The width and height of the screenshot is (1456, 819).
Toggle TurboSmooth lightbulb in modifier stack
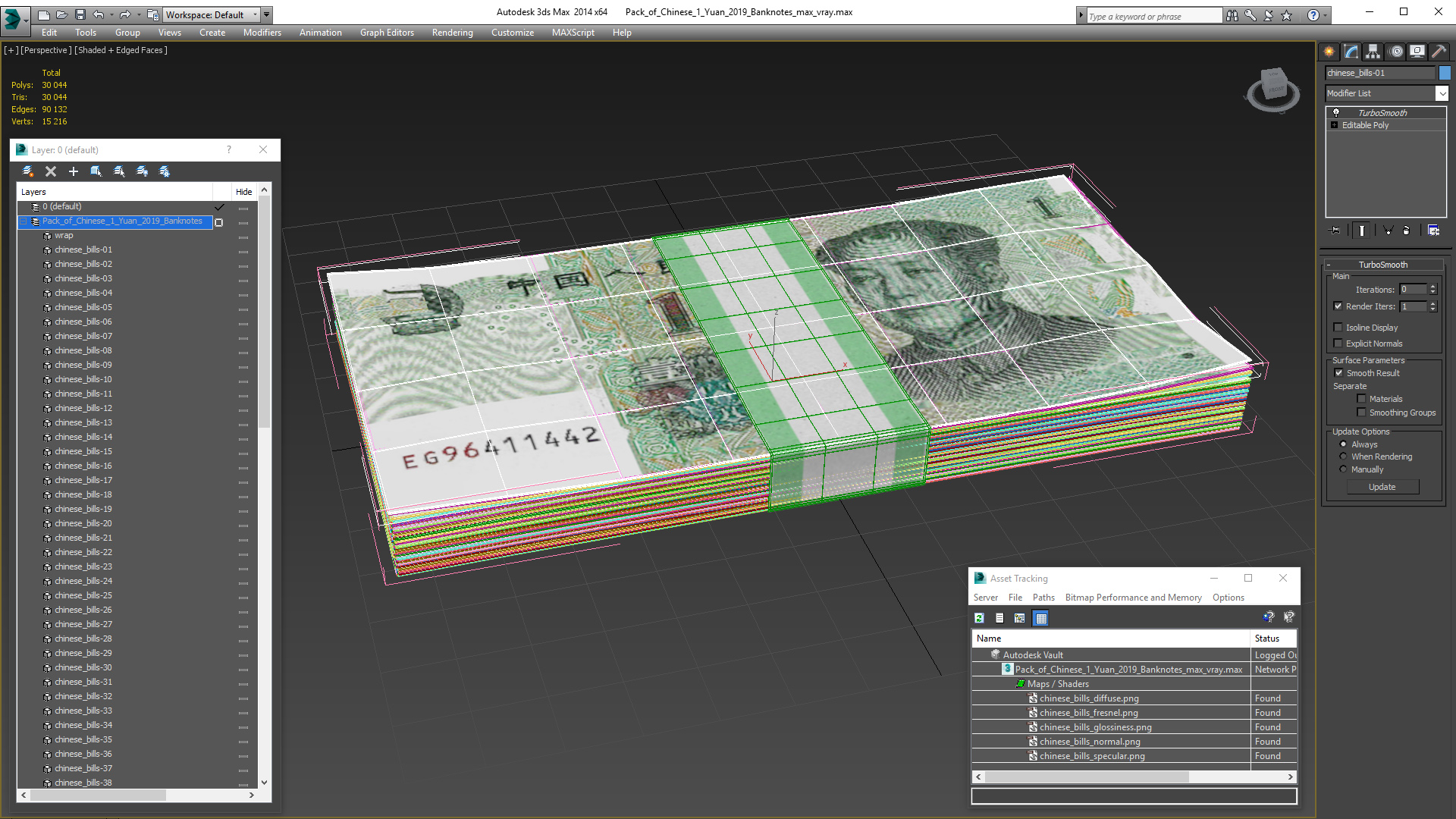[x=1336, y=112]
